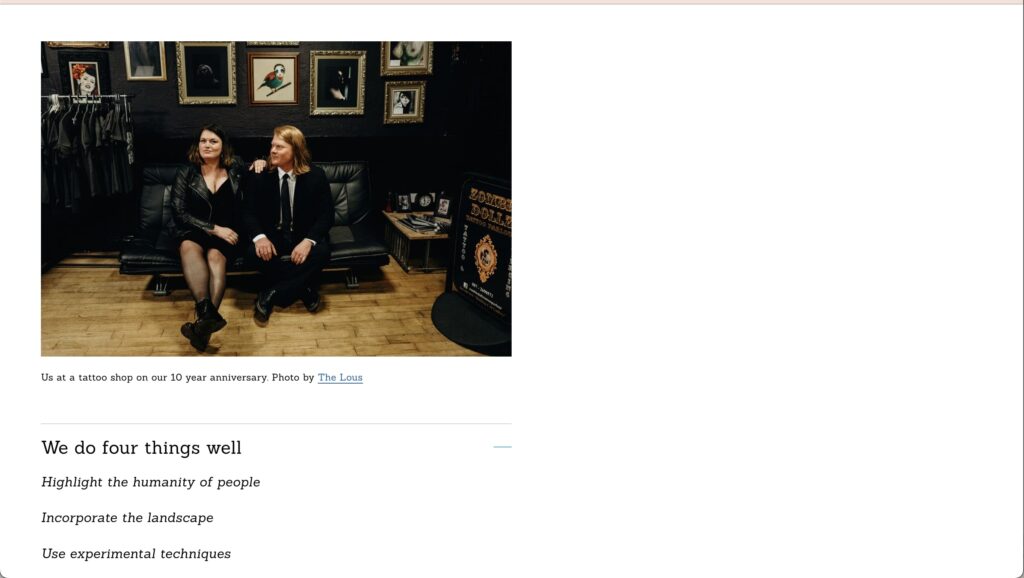Viewport: 1024px width, 578px height.
Task: Click the clothing rack in the photo
Action: coord(87,149)
